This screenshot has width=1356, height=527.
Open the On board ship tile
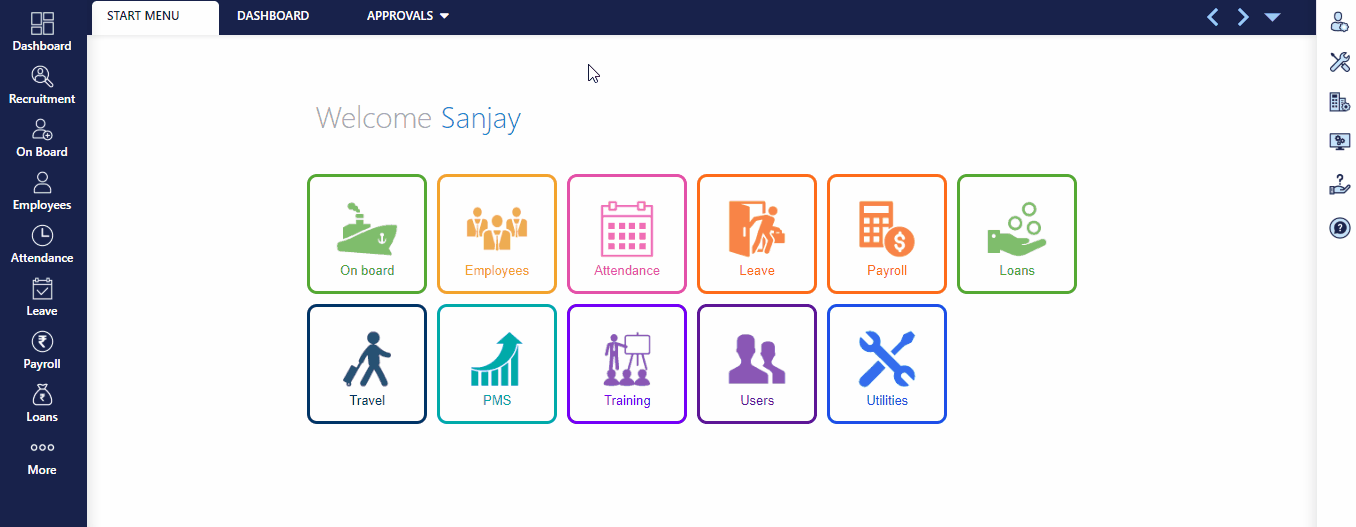(x=367, y=234)
